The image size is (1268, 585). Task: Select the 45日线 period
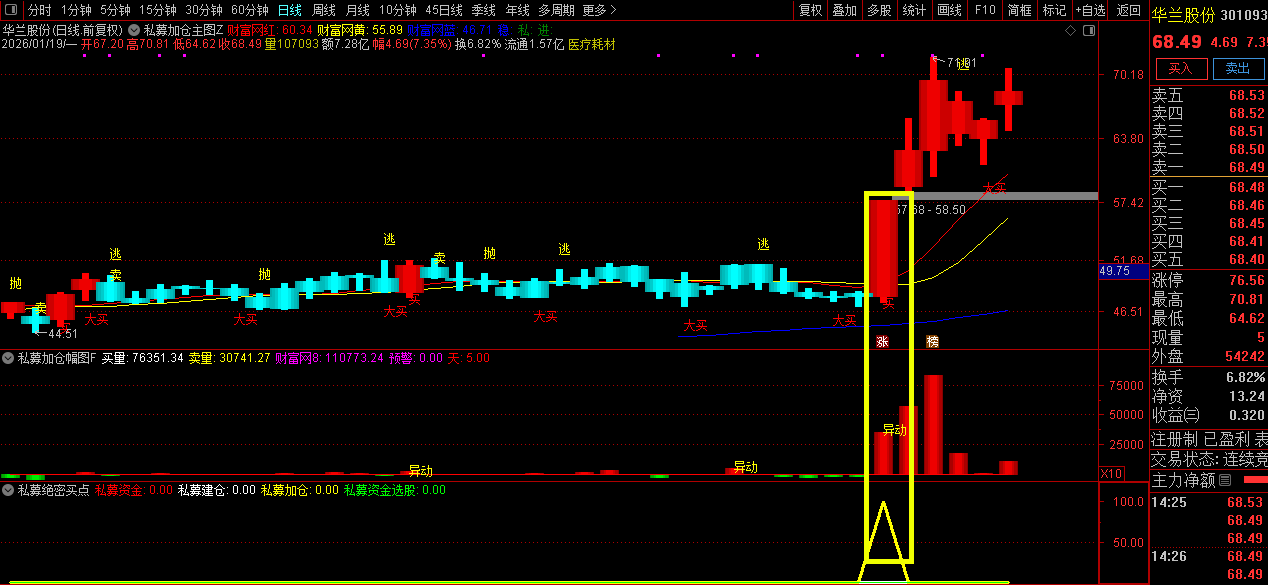pos(444,10)
